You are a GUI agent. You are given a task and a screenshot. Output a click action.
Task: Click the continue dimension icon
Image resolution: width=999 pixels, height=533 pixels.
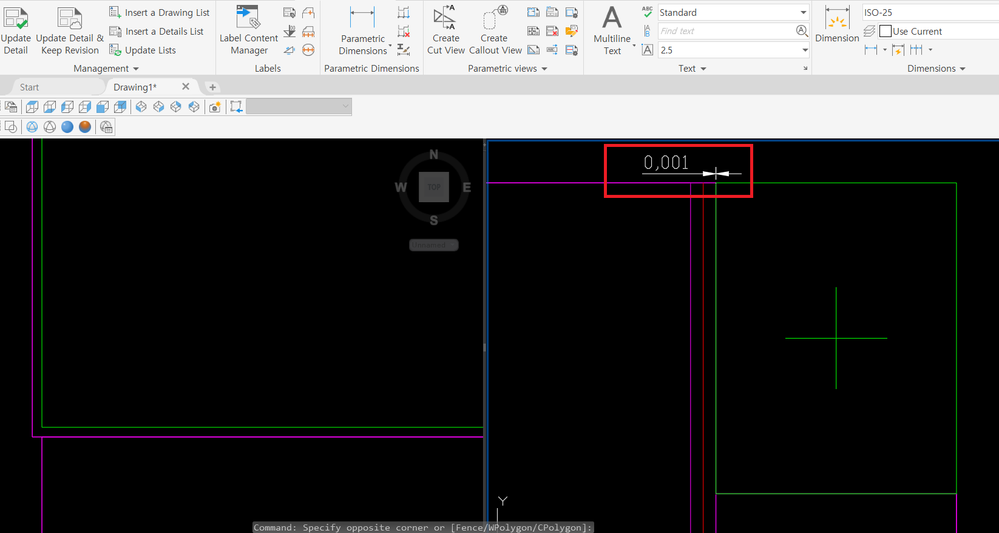pyautogui.click(x=916, y=50)
